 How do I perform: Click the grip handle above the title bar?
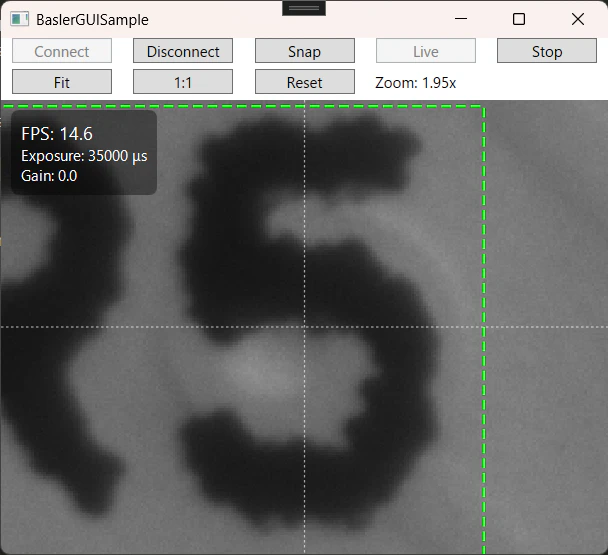click(x=304, y=8)
